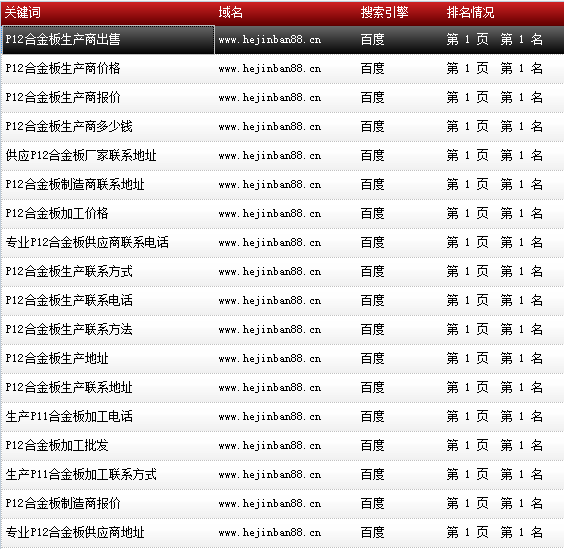Select row P12合金板制造商联系地址
The width and height of the screenshot is (564, 549).
(x=283, y=185)
